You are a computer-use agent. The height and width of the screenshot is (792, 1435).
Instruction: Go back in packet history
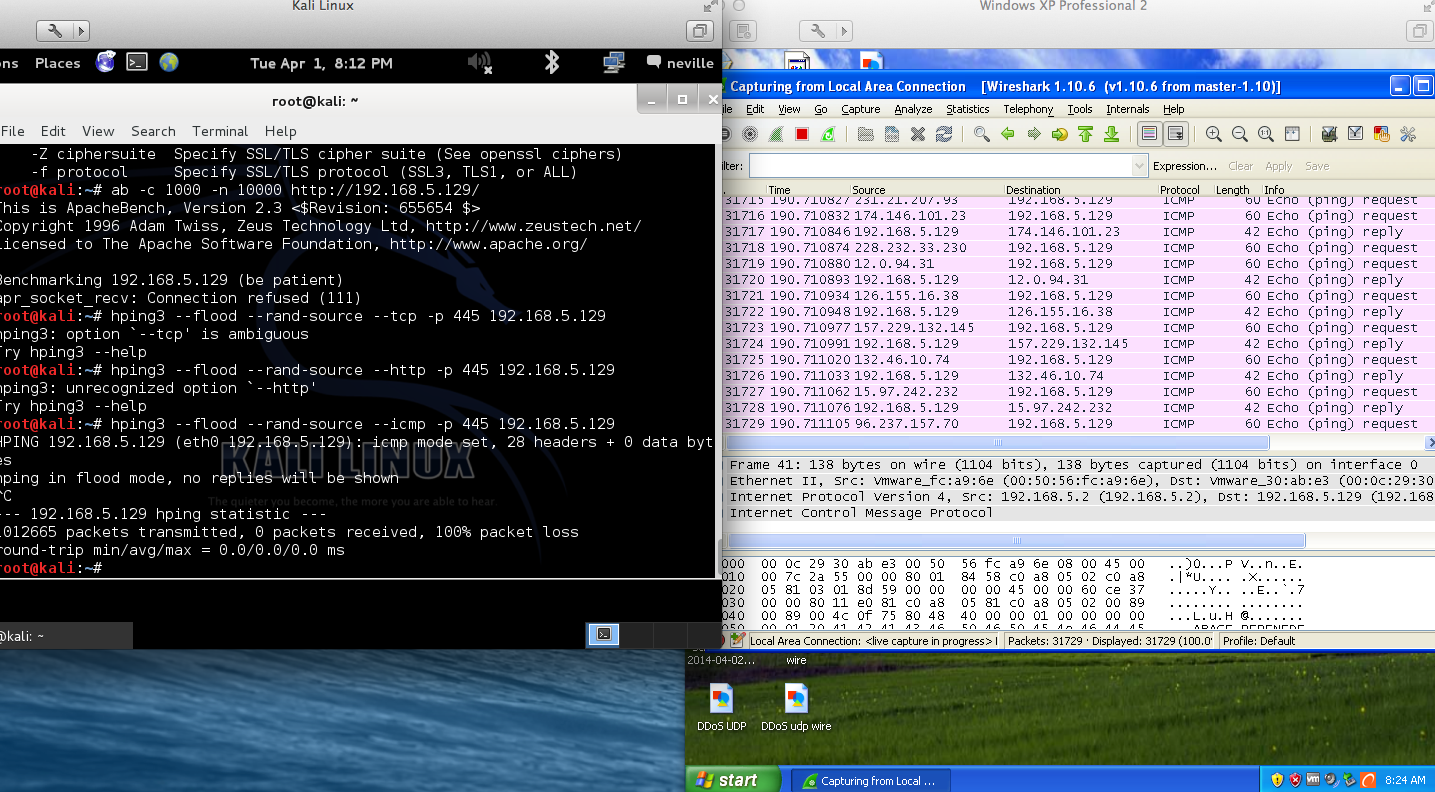[x=1008, y=134]
